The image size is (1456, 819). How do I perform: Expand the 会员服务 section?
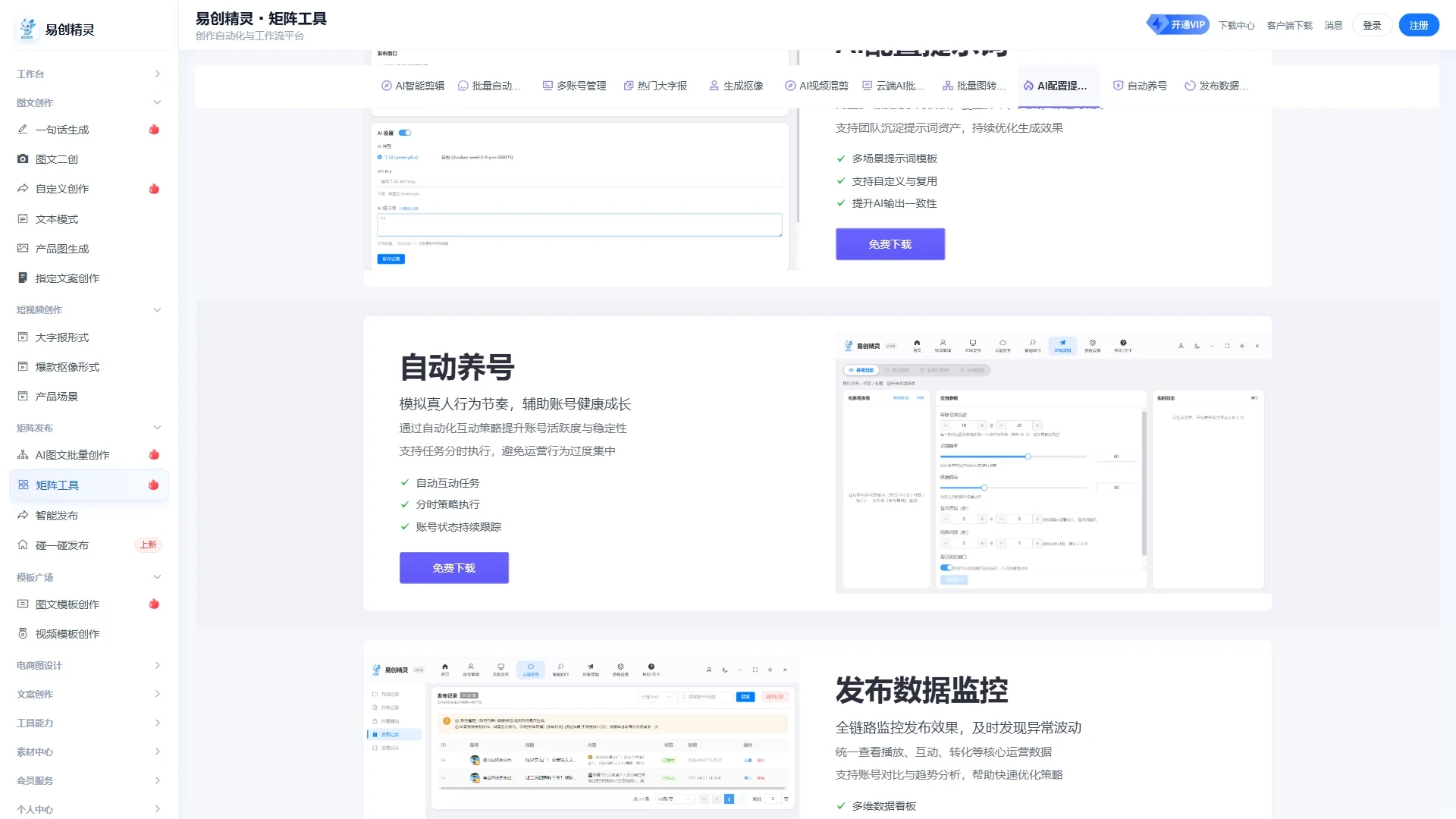pos(89,781)
